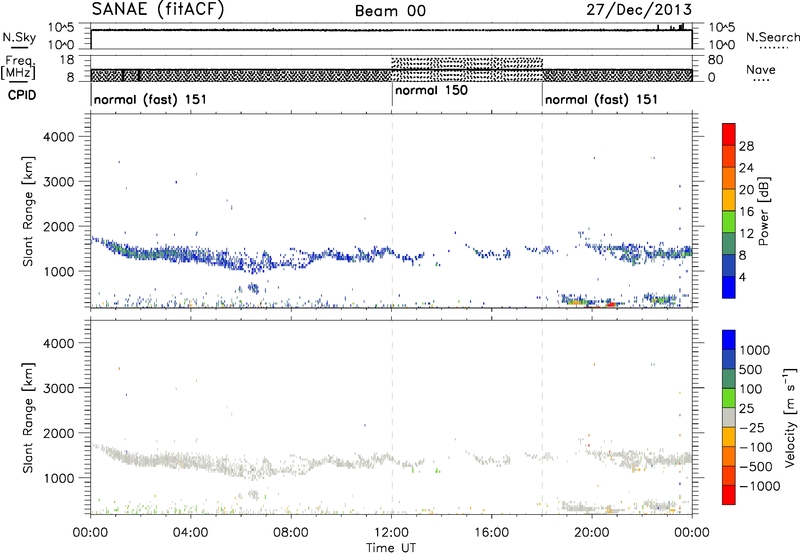Click the Slant Range label of power panel
Screen dimensions: 800x554
28,211
